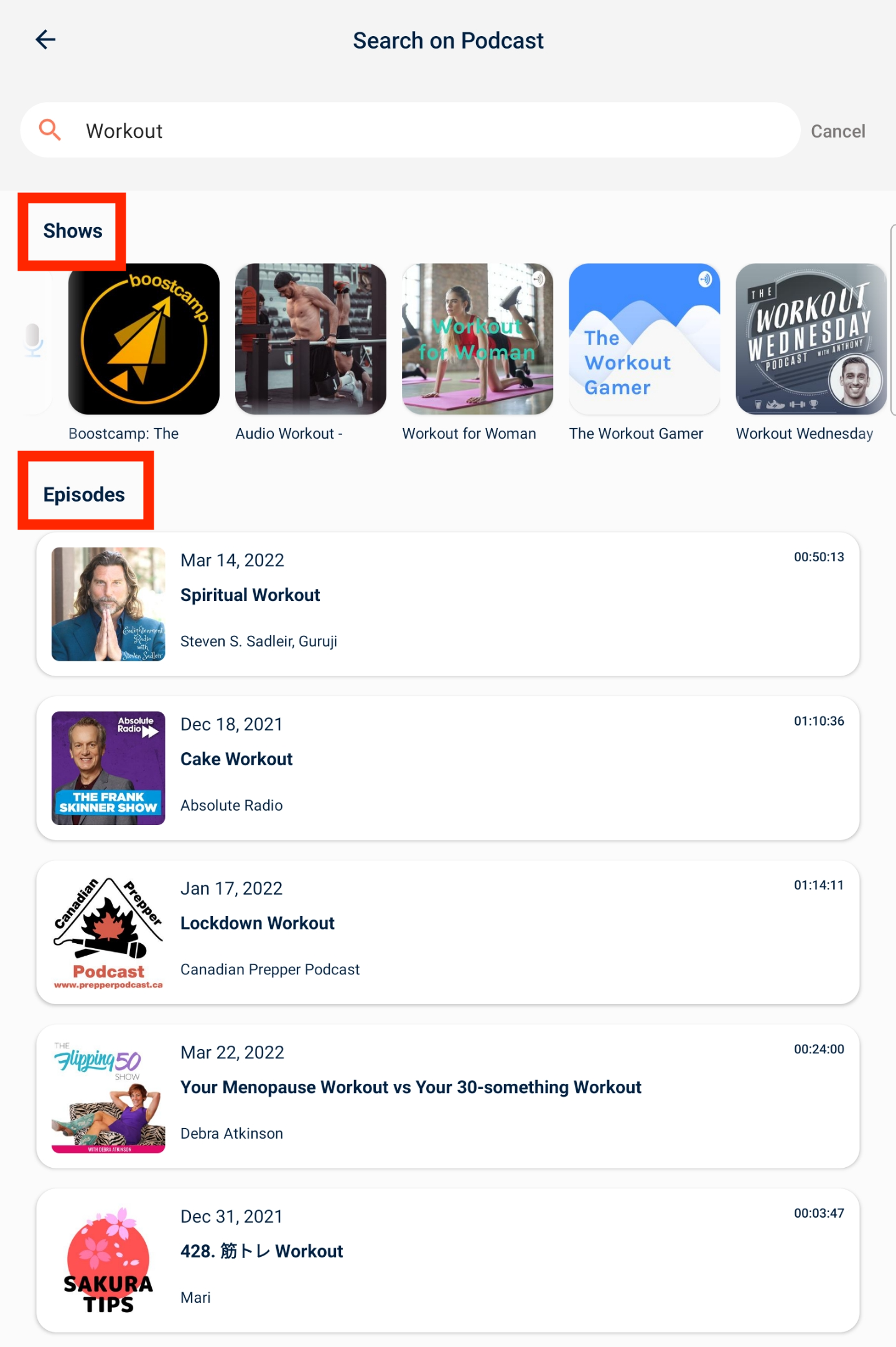
Task: Click the Canadian Prepper Podcast logo
Action: [108, 933]
